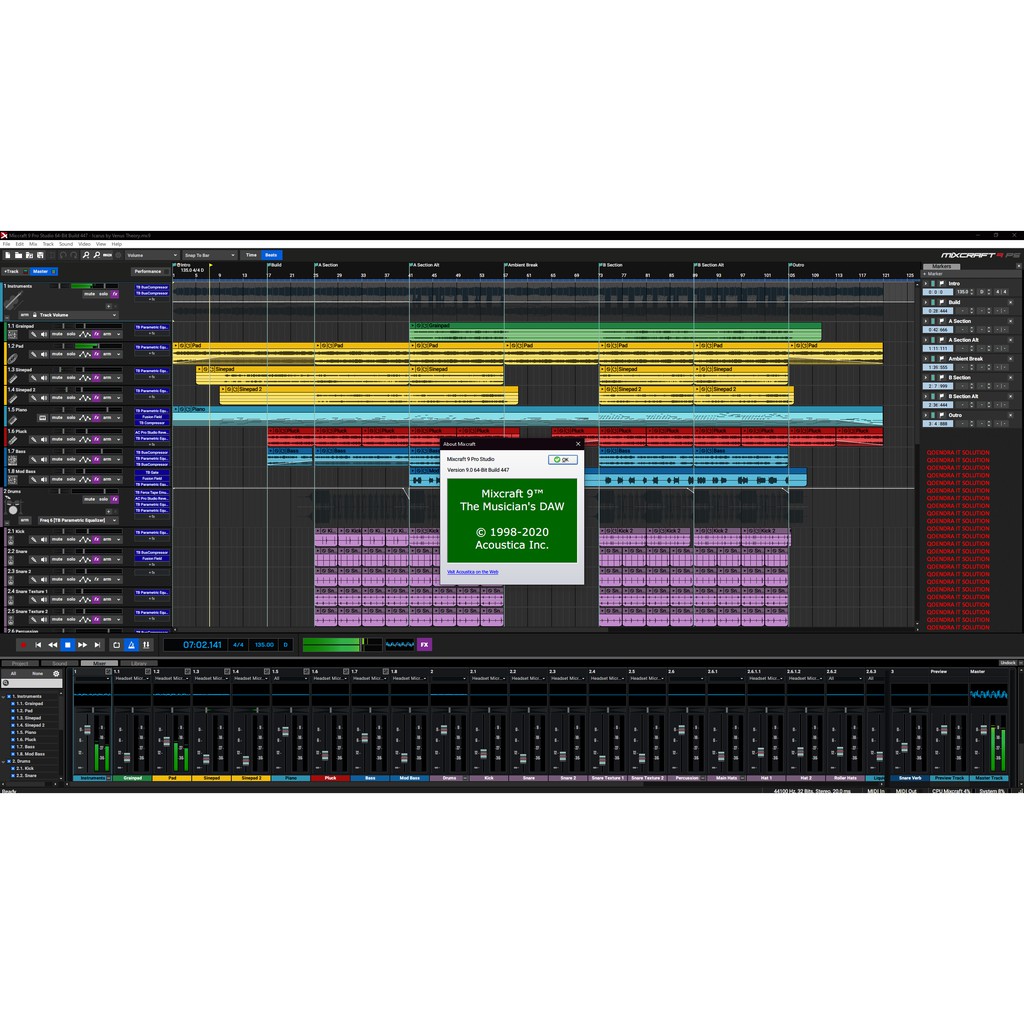
Task: Click Visit Acoustica on the Web link
Action: coord(472,571)
